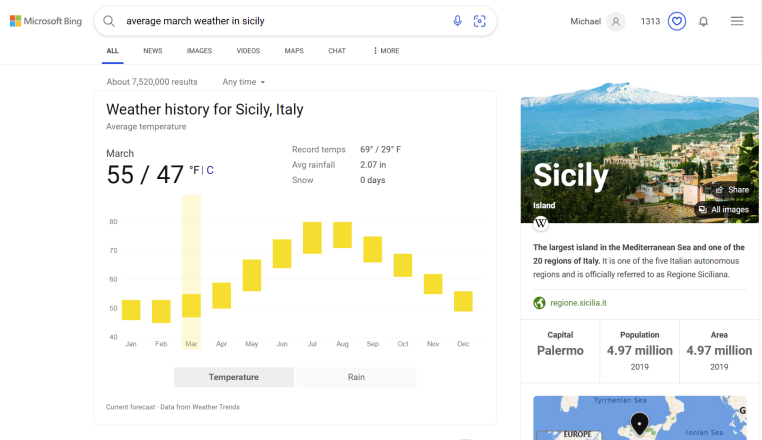Click the search magnifier icon
The height and width of the screenshot is (440, 762).
click(109, 21)
